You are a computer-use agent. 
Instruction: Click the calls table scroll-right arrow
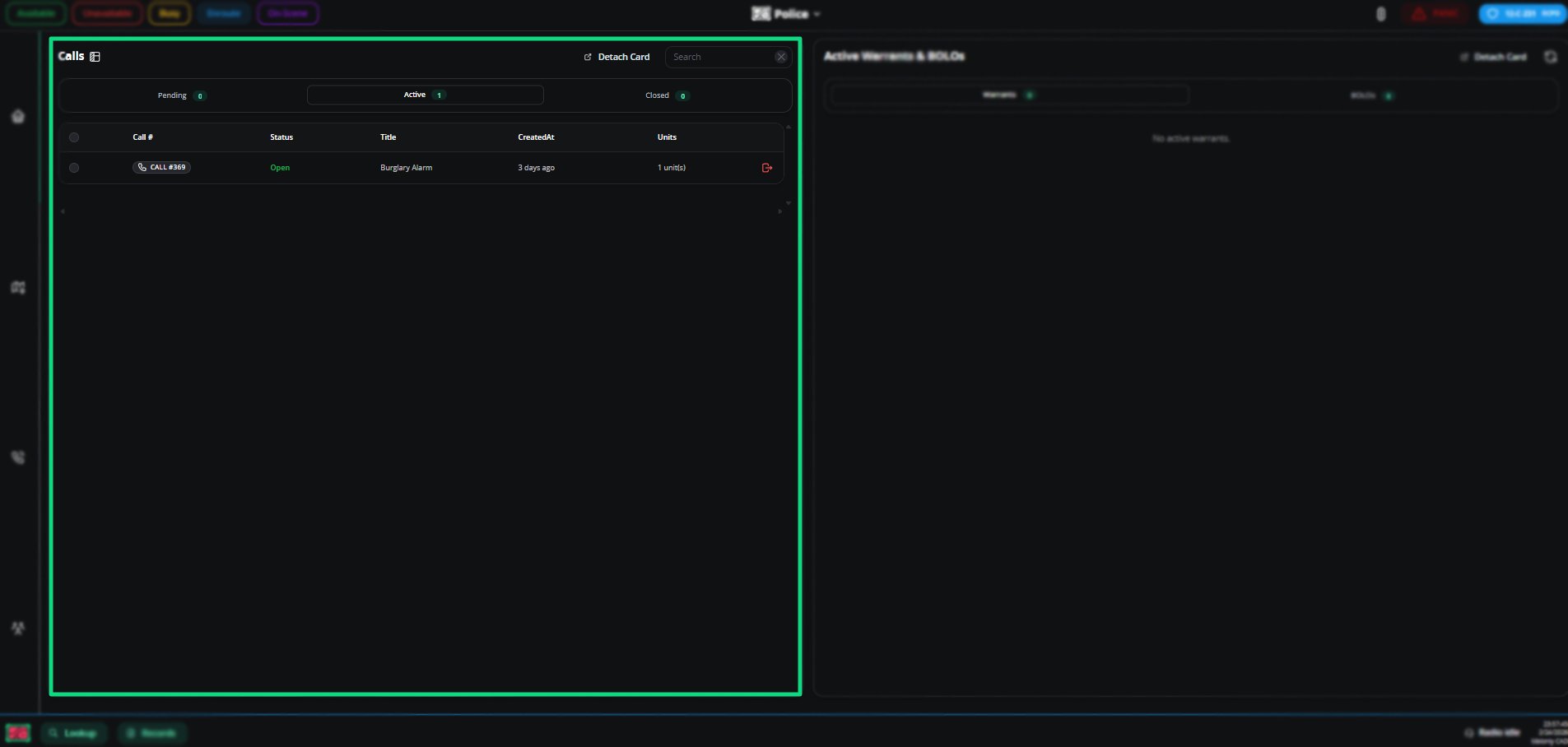tap(780, 211)
